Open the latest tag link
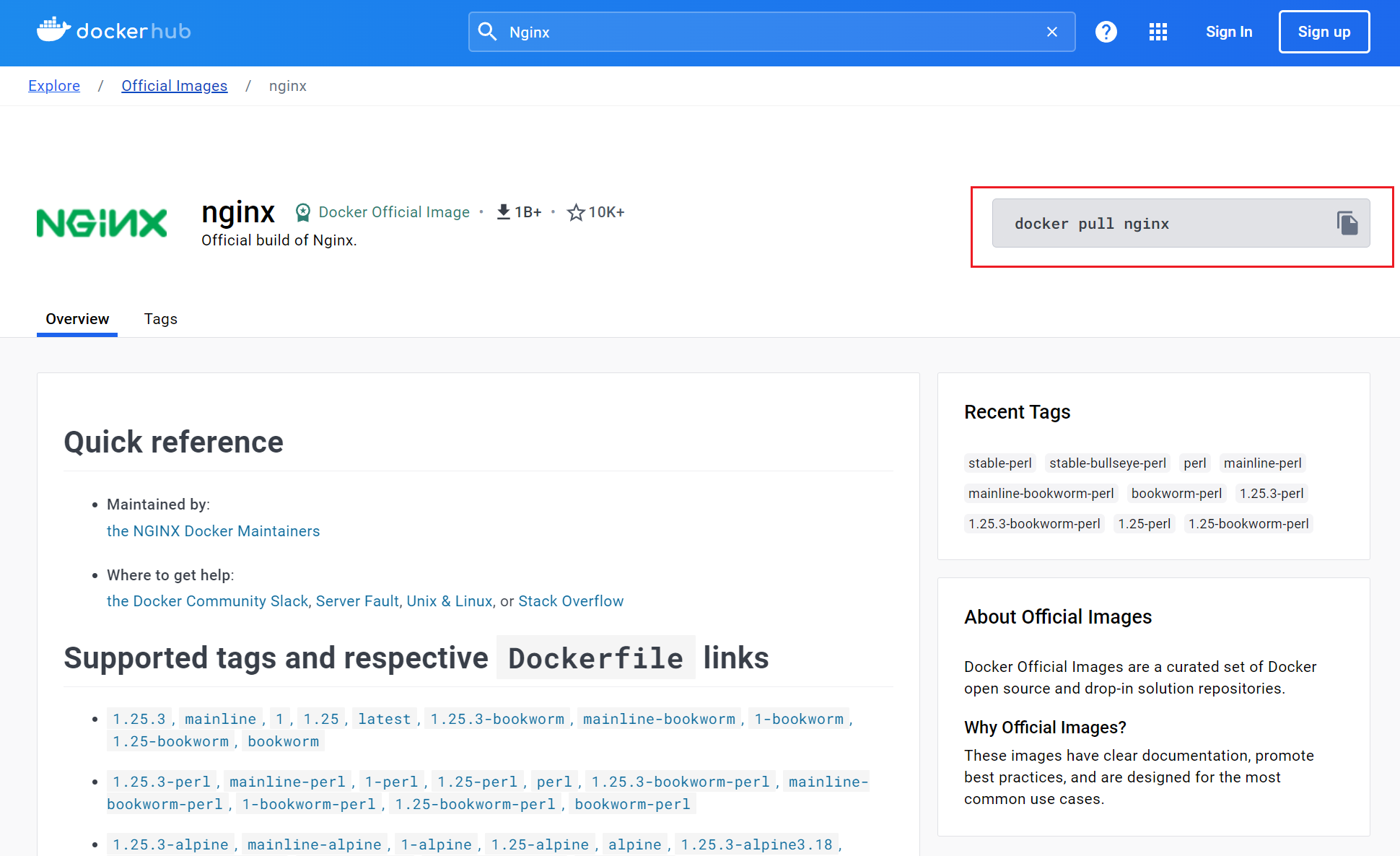 tap(384, 719)
